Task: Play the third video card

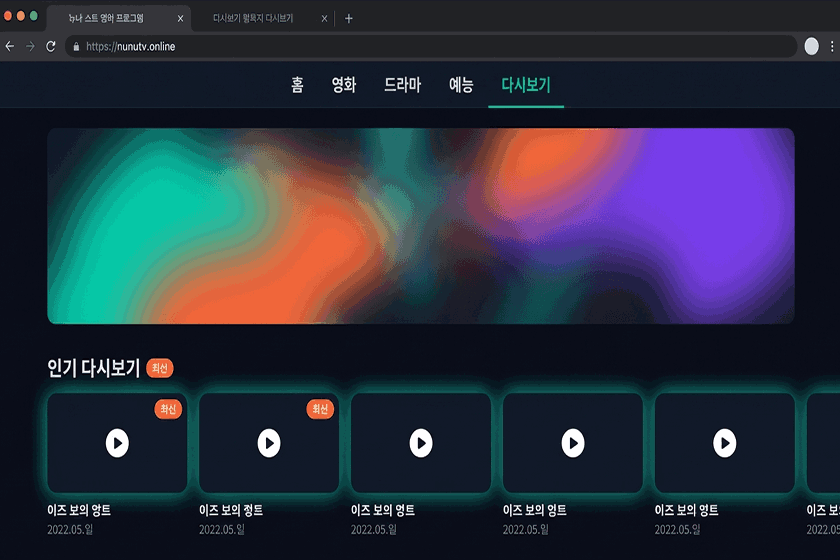Action: point(421,442)
